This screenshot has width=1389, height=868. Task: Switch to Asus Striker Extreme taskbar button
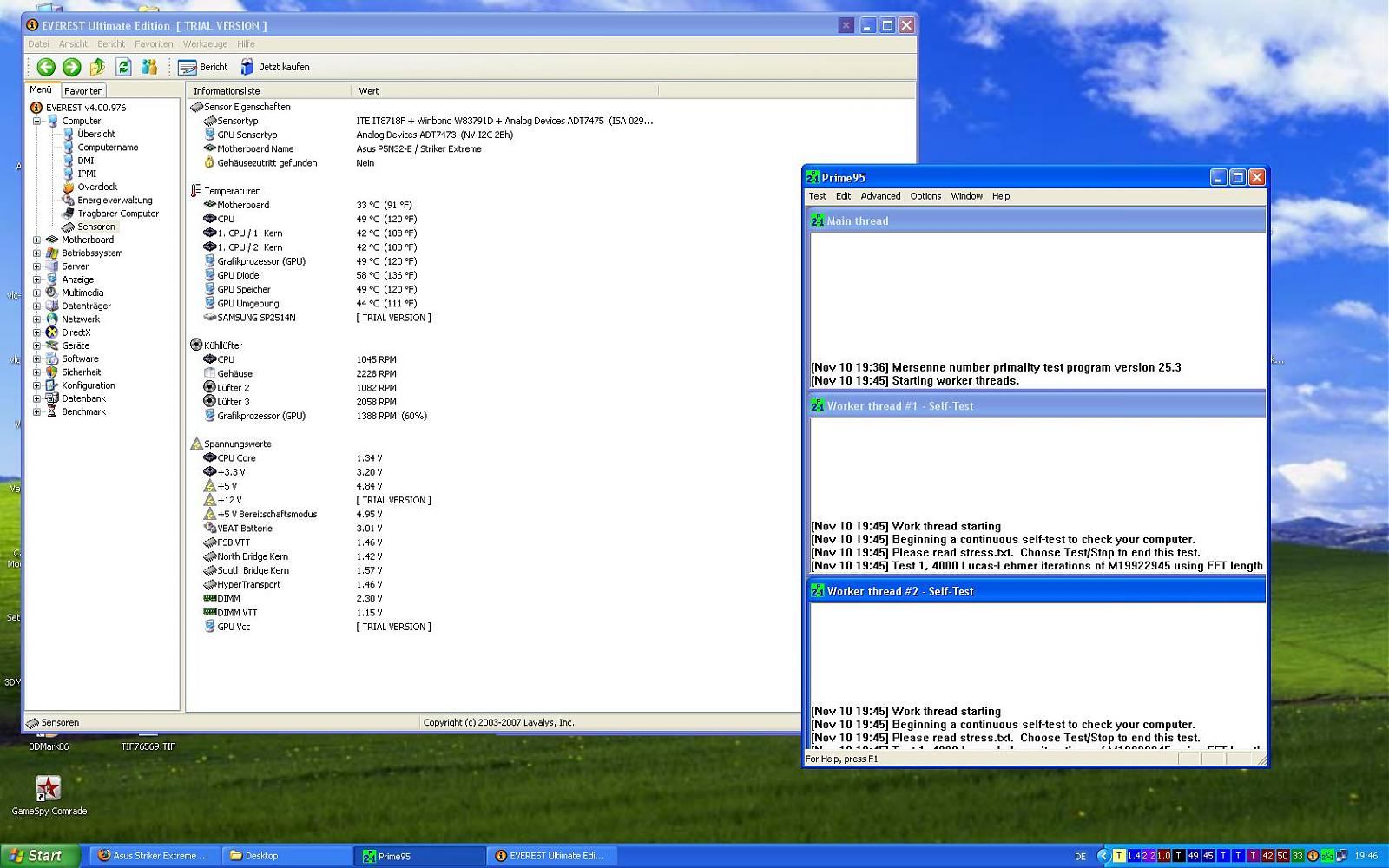point(155,855)
